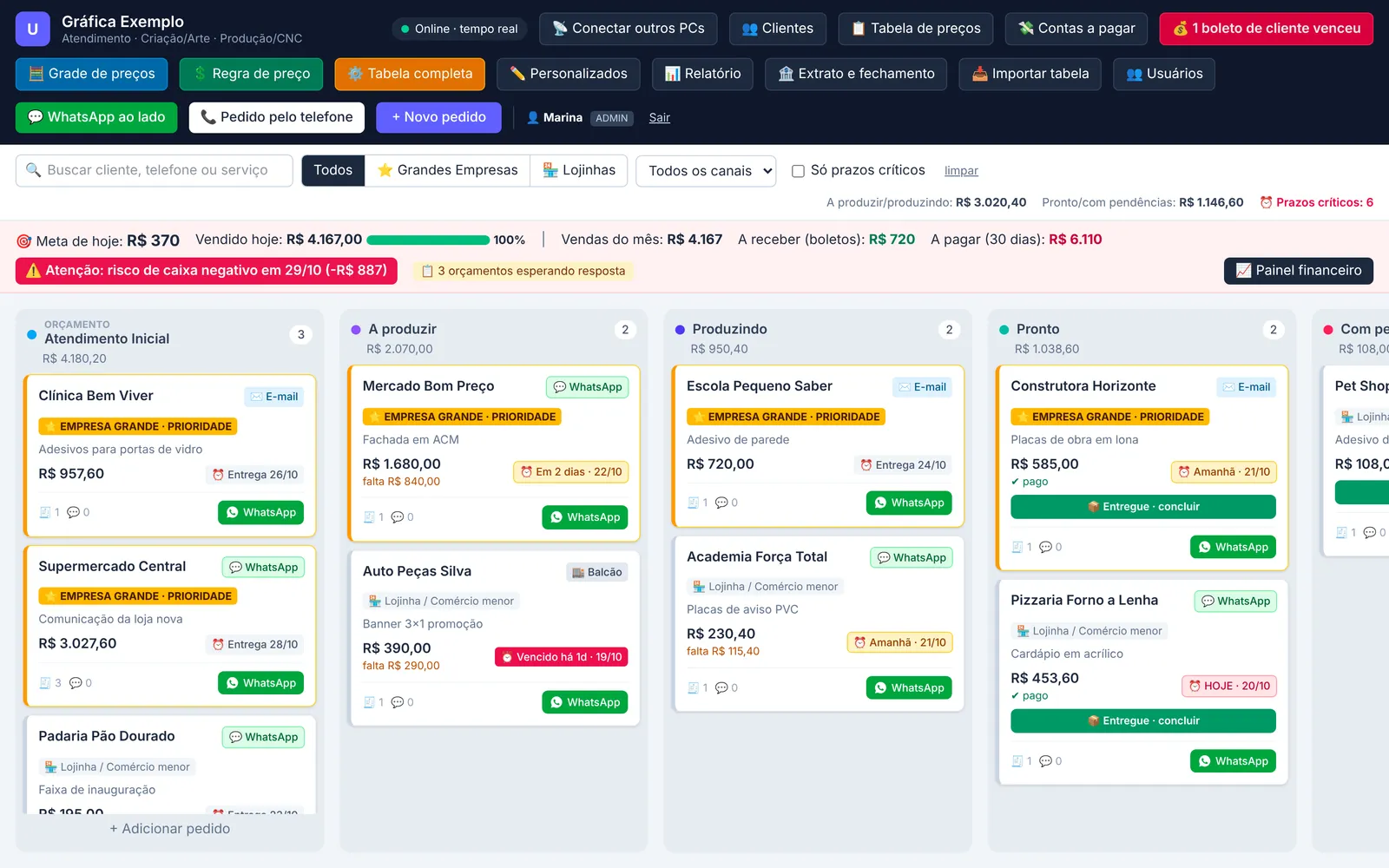Click Conectar outros PCs
1389x868 pixels.
pyautogui.click(x=629, y=29)
